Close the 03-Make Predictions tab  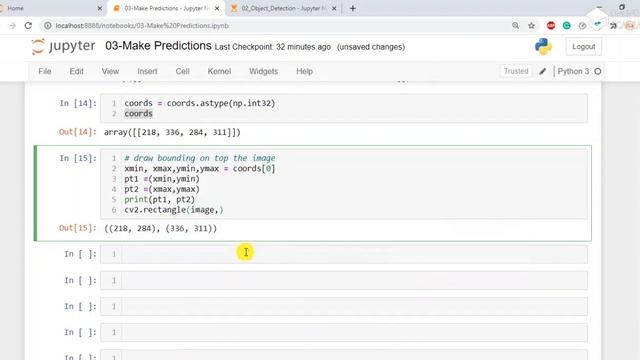(217, 8)
